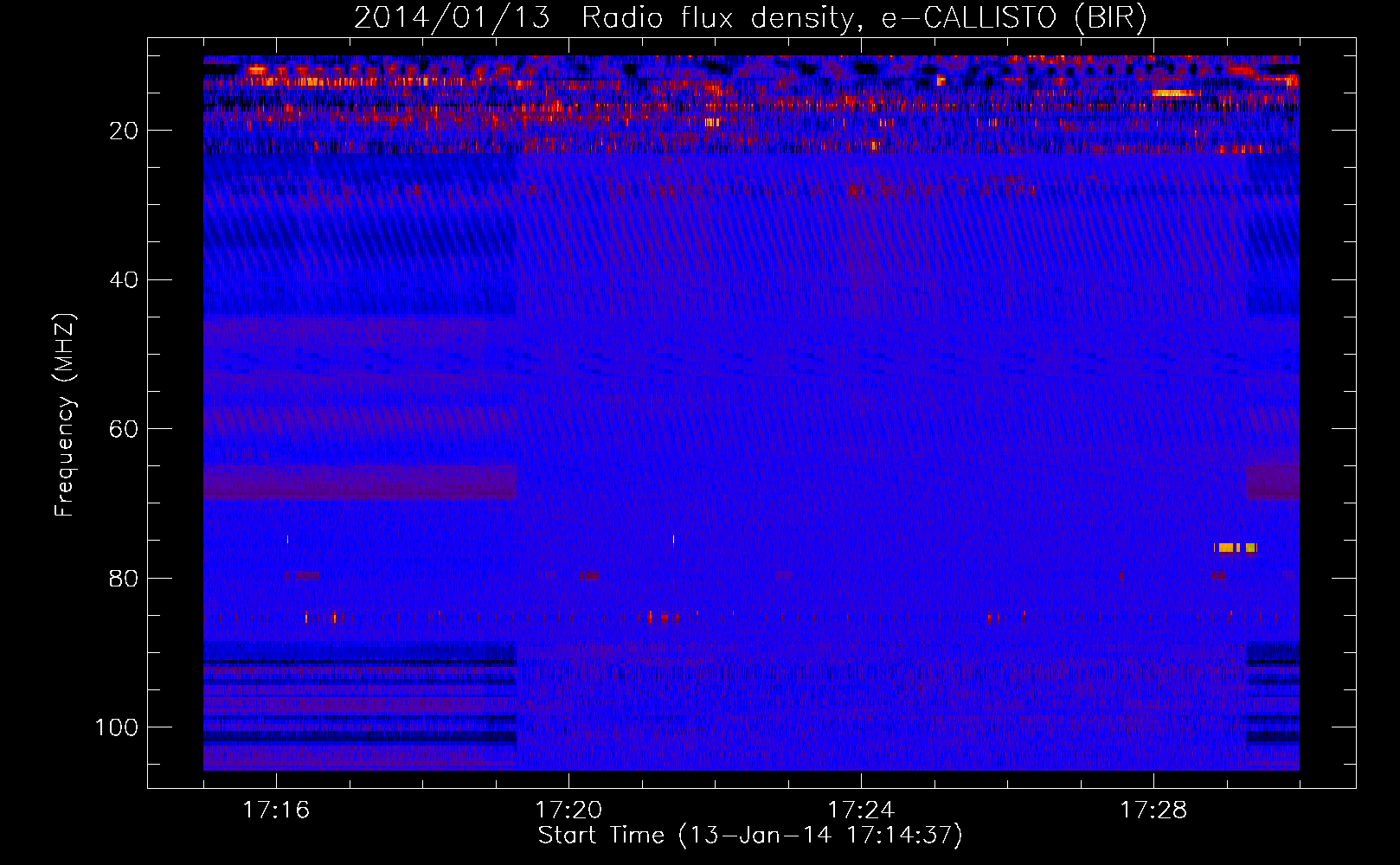The height and width of the screenshot is (865, 1400).
Task: Click the 60 MHz frequency tick label
Action: tap(124, 430)
